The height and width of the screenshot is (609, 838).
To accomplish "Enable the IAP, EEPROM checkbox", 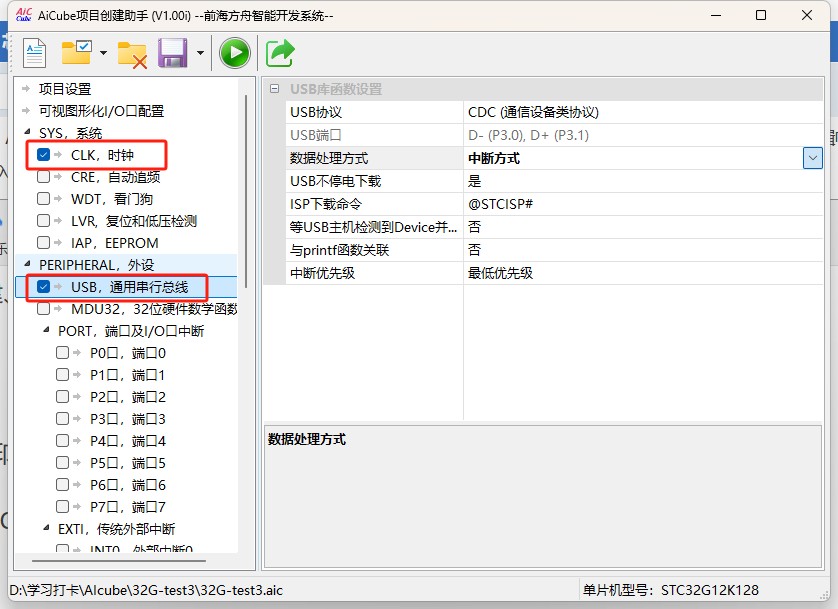I will click(43, 243).
